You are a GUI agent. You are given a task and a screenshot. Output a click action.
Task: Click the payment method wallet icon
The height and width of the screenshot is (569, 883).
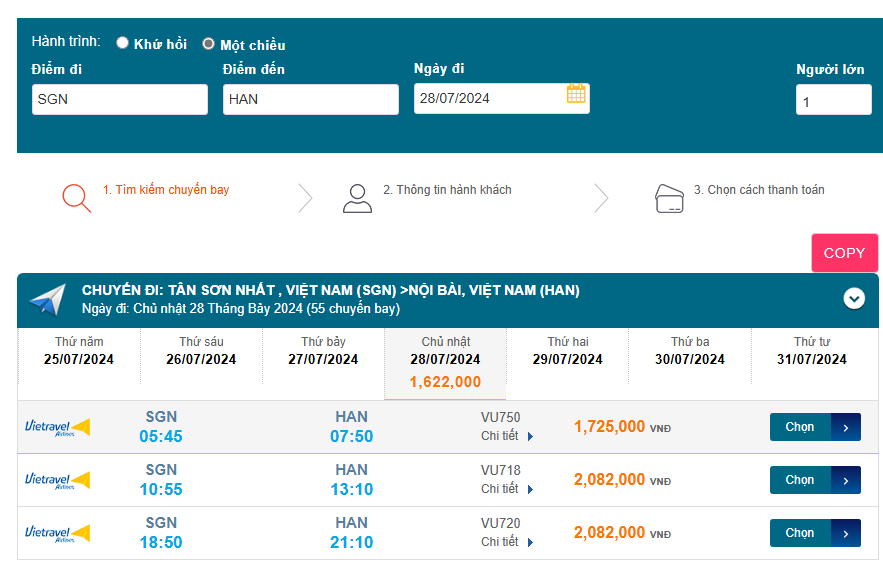click(x=669, y=196)
